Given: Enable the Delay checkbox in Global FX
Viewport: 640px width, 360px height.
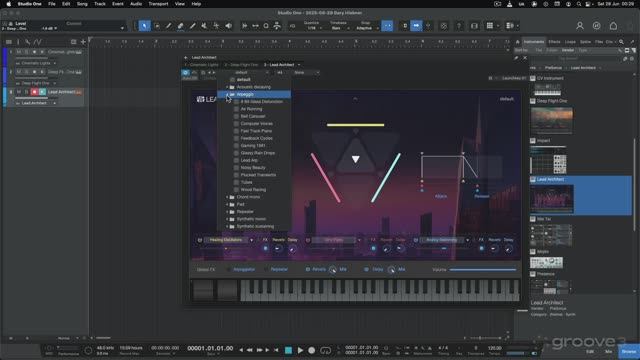Looking at the screenshot, I should tap(366, 269).
